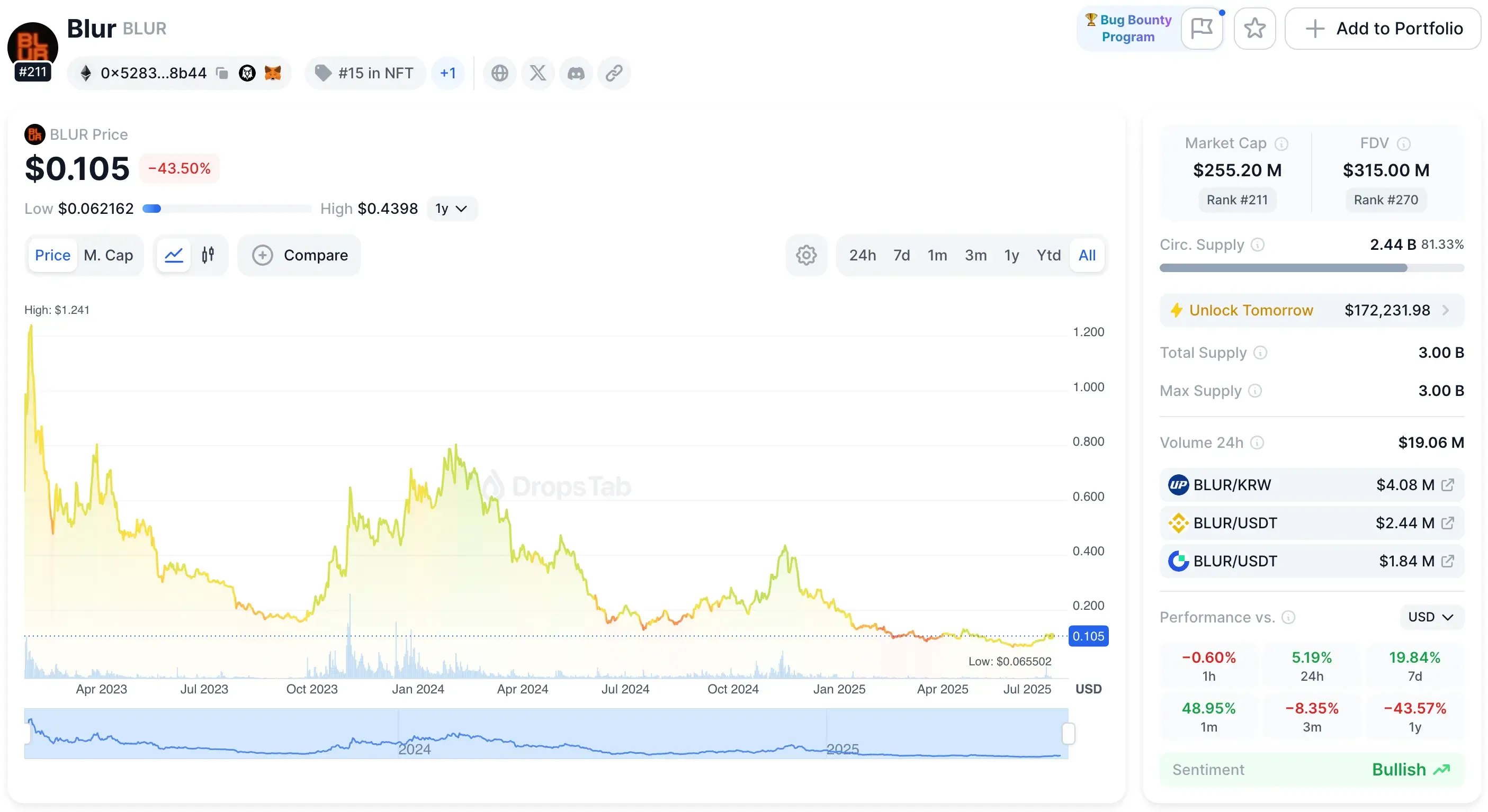
Task: Switch chart to candlestick view
Action: pos(208,255)
